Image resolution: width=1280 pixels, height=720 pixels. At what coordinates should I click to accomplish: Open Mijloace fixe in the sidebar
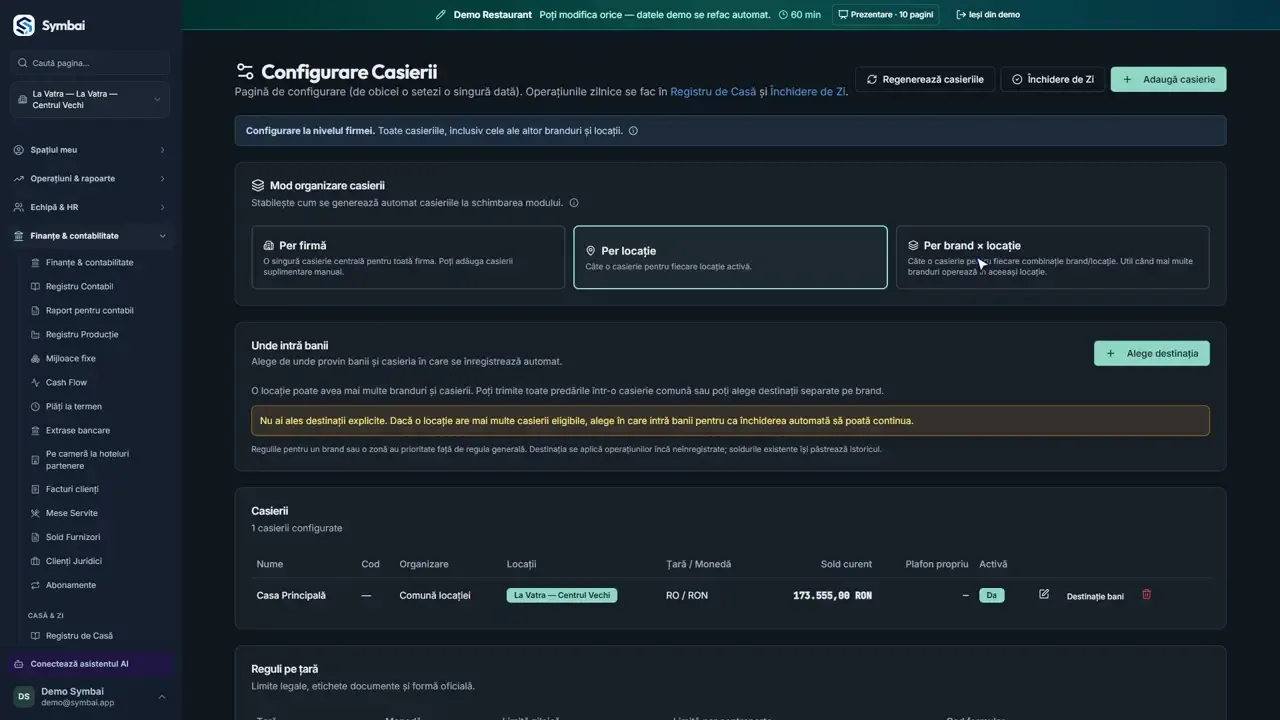pyautogui.click(x=70, y=358)
